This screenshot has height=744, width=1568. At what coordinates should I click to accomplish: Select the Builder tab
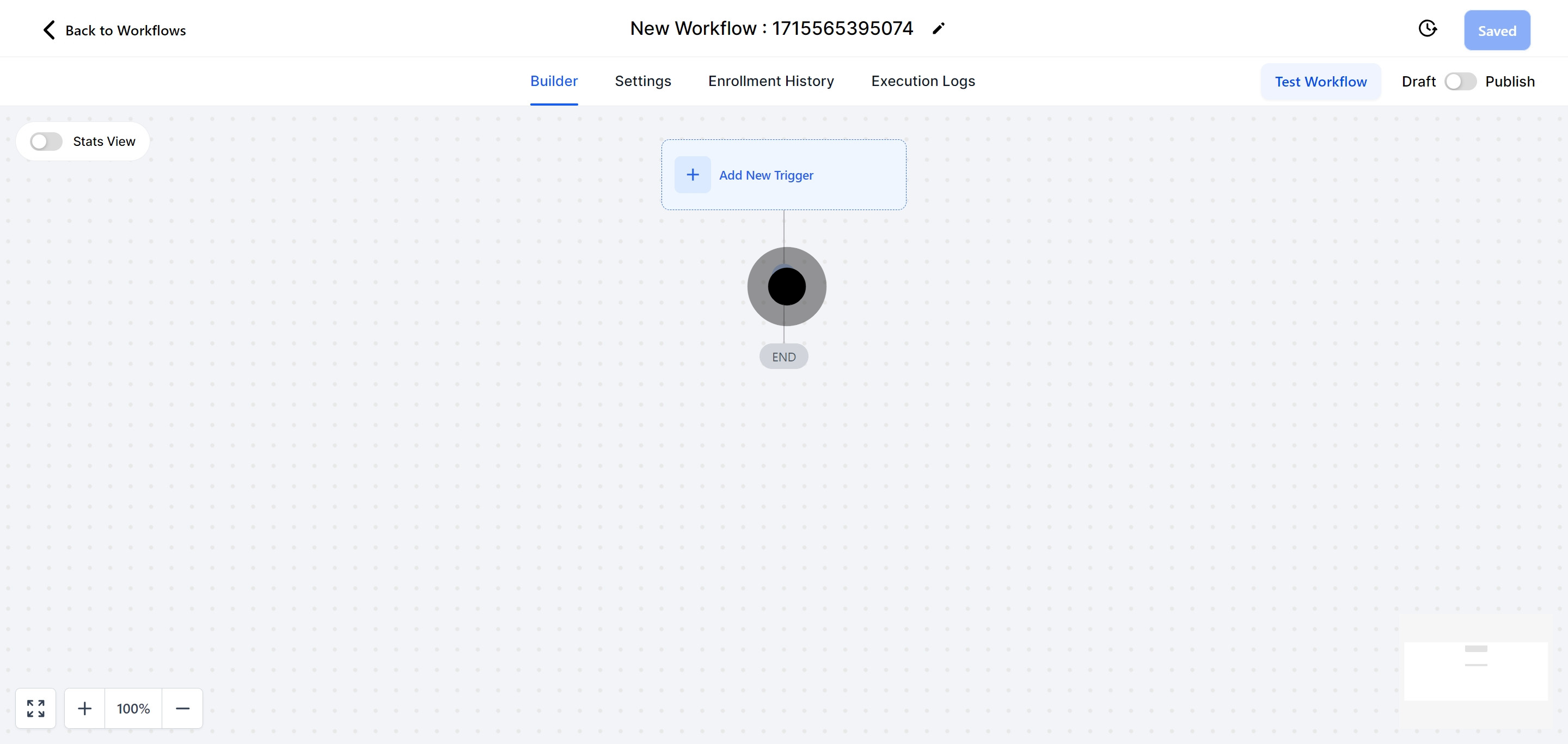553,82
